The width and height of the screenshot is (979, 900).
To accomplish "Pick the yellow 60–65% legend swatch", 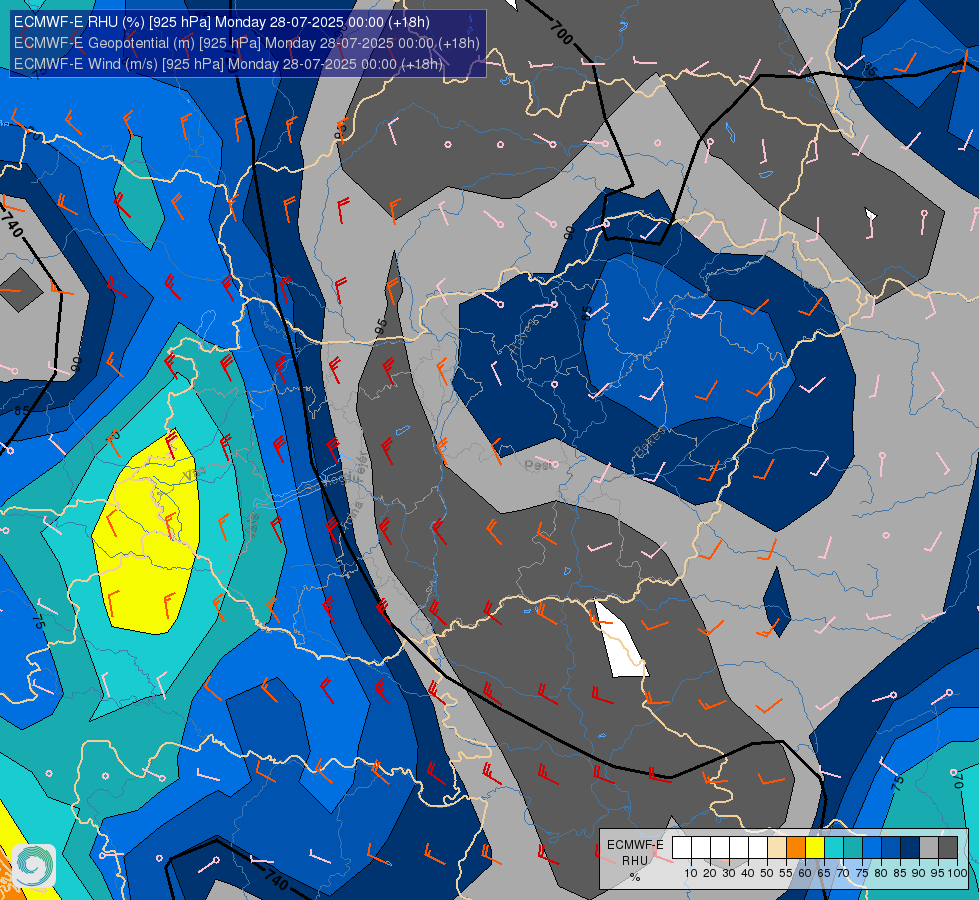I will pyautogui.click(x=815, y=848).
